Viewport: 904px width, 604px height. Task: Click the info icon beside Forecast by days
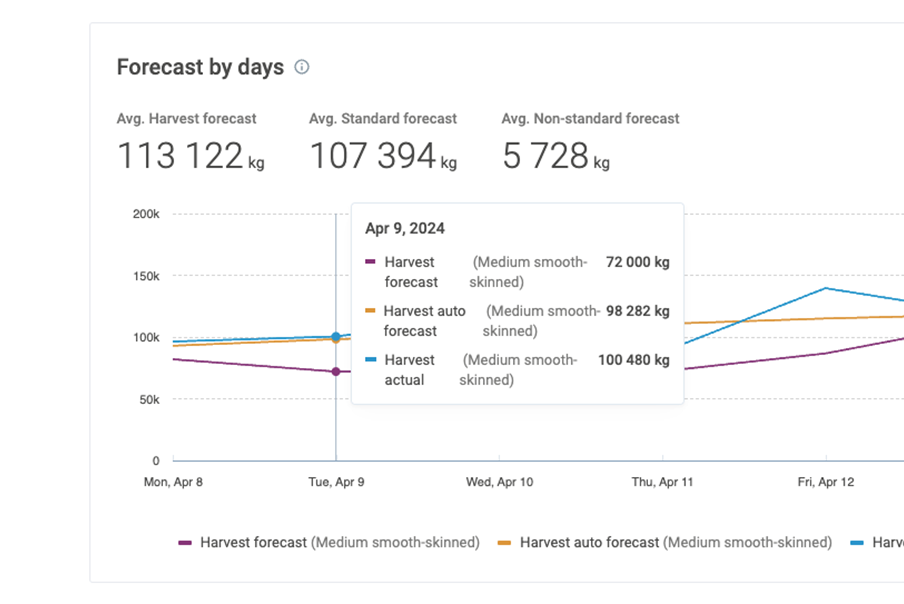[x=302, y=68]
